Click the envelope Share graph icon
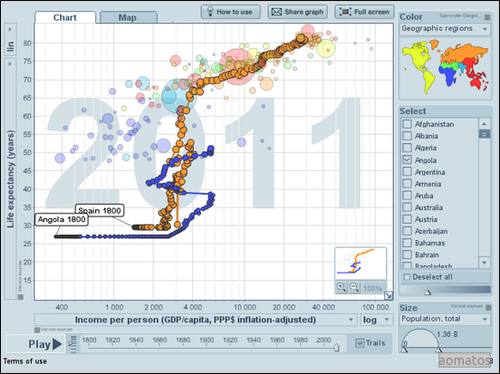 point(276,12)
